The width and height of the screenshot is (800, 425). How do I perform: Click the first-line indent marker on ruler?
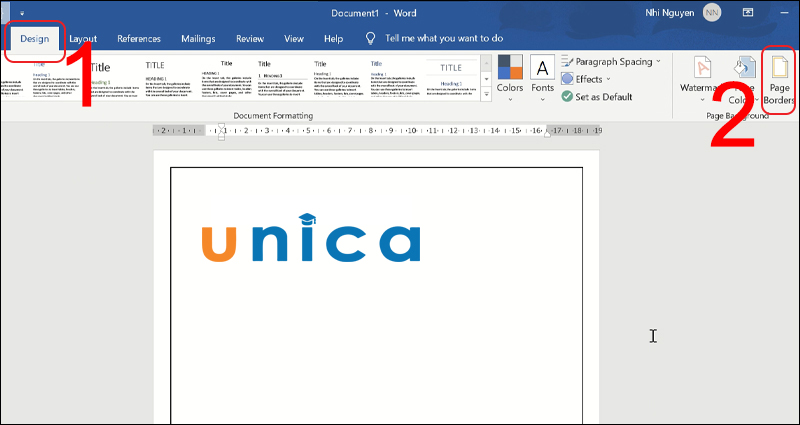(x=221, y=125)
